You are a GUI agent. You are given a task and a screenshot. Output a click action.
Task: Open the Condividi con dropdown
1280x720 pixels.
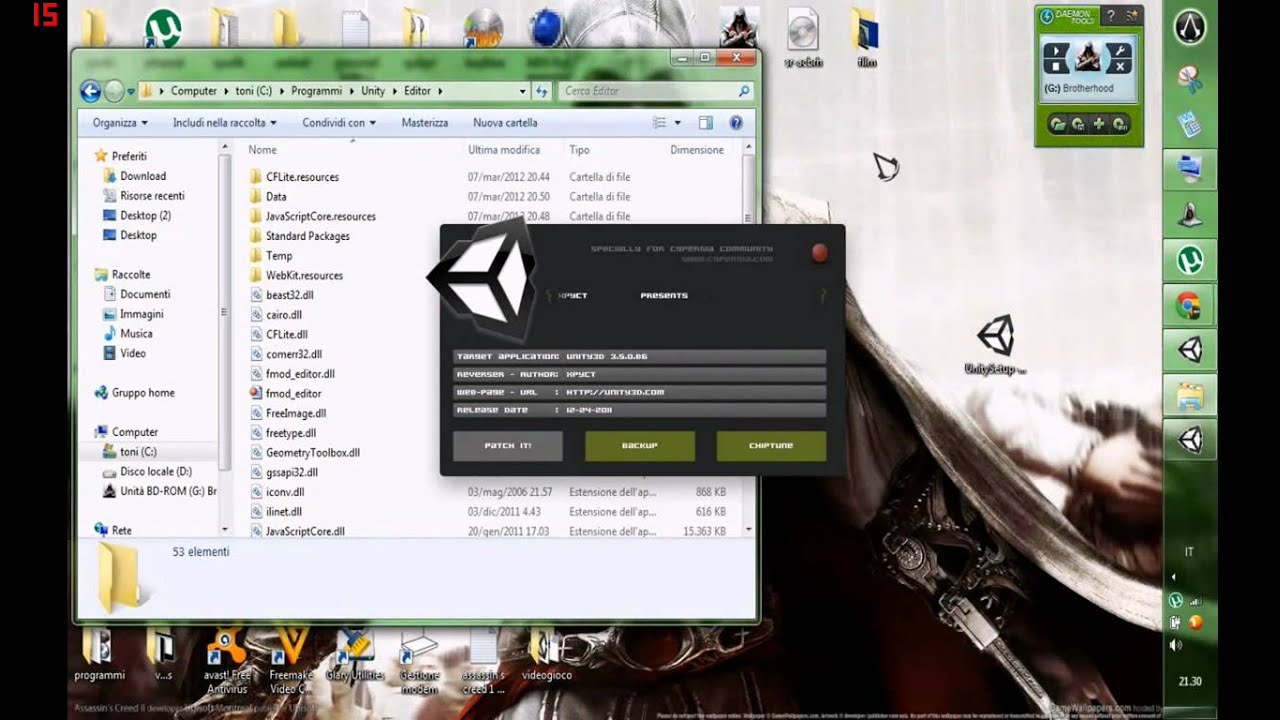coord(339,123)
